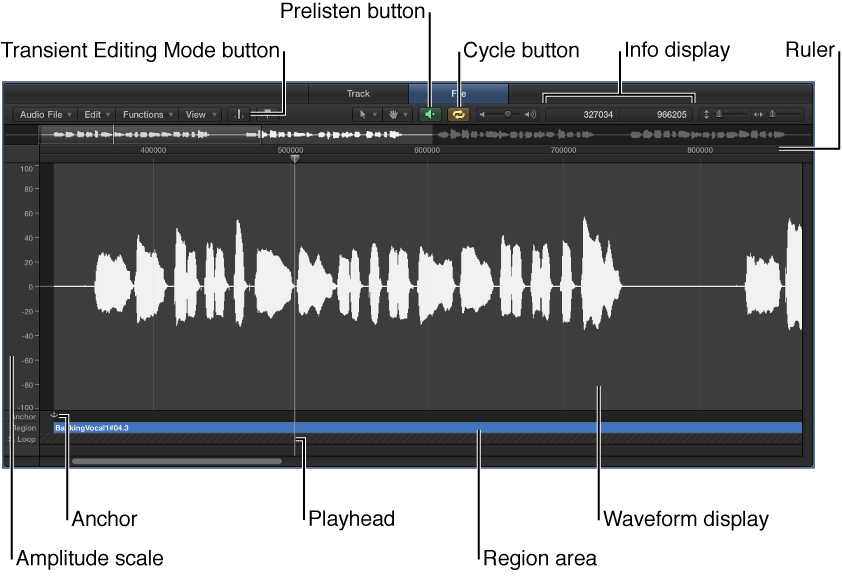842x576 pixels.
Task: Toggle the yellow Cycle loop button
Action: tap(458, 114)
